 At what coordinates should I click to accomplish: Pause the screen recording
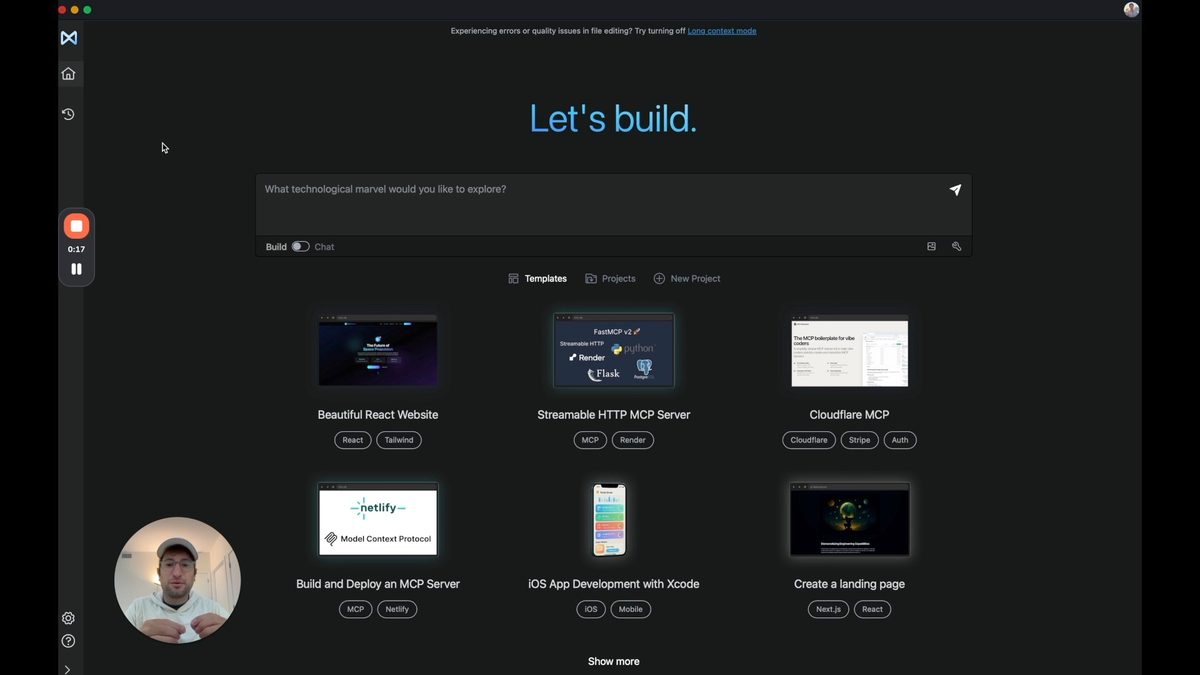(76, 269)
